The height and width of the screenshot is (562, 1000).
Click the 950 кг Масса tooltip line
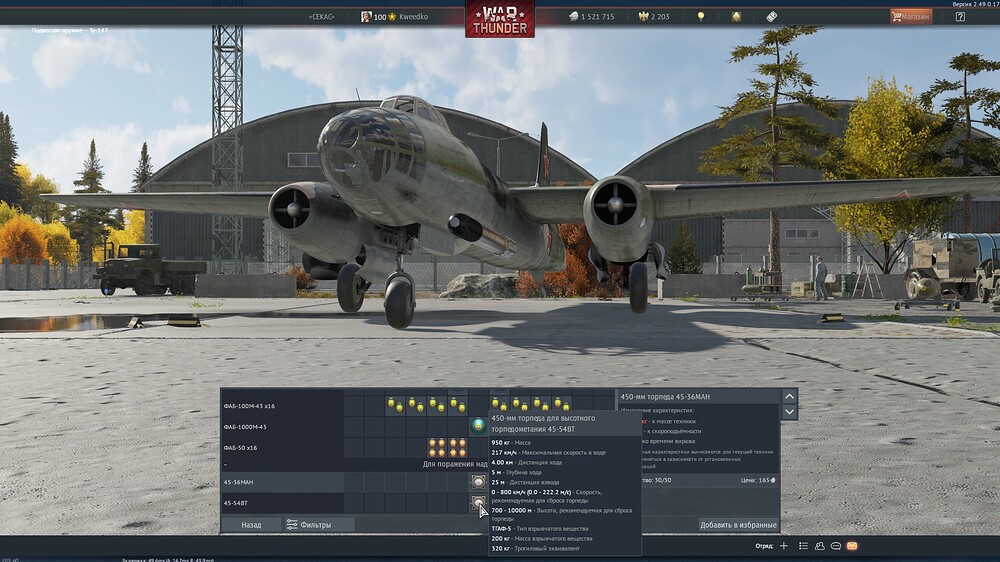511,442
